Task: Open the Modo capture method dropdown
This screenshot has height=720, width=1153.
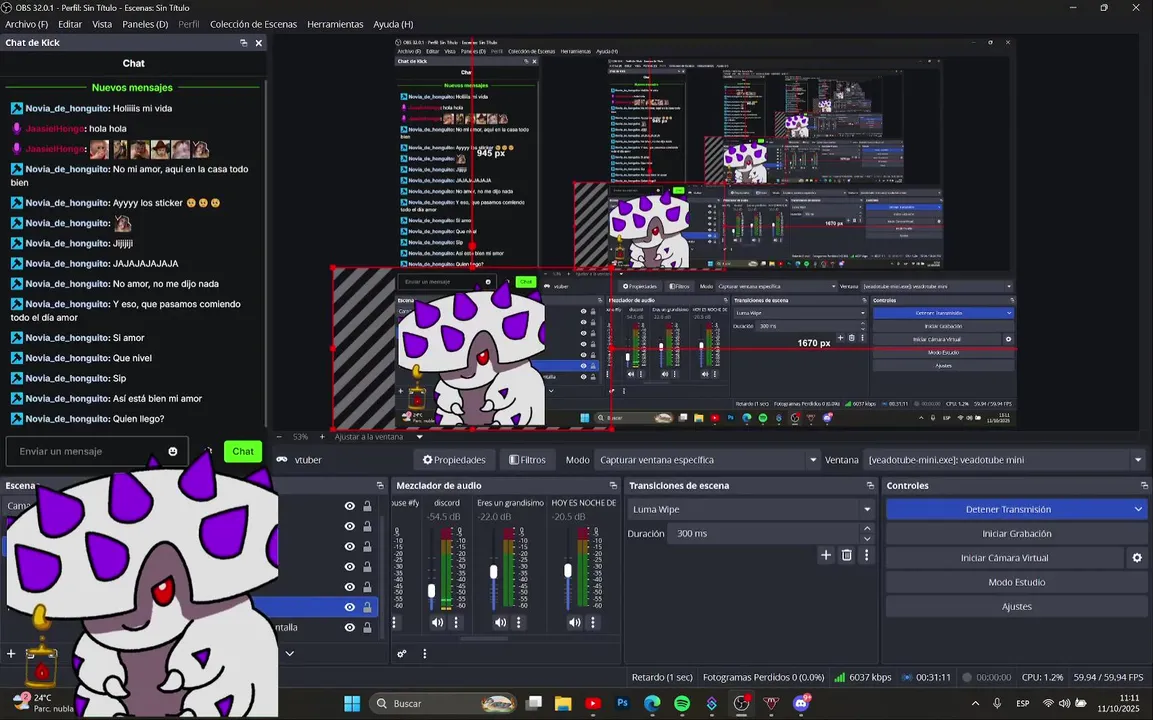Action: point(707,460)
